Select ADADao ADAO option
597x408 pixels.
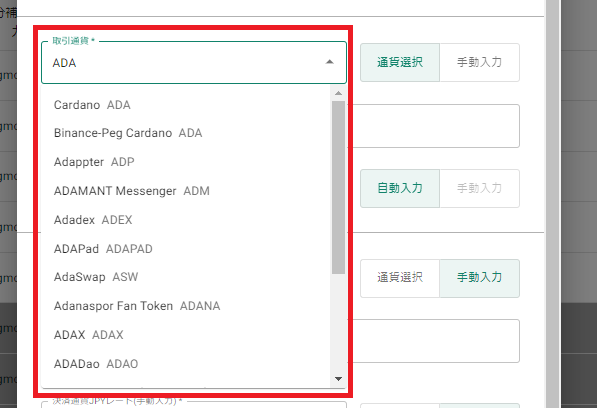pos(185,364)
